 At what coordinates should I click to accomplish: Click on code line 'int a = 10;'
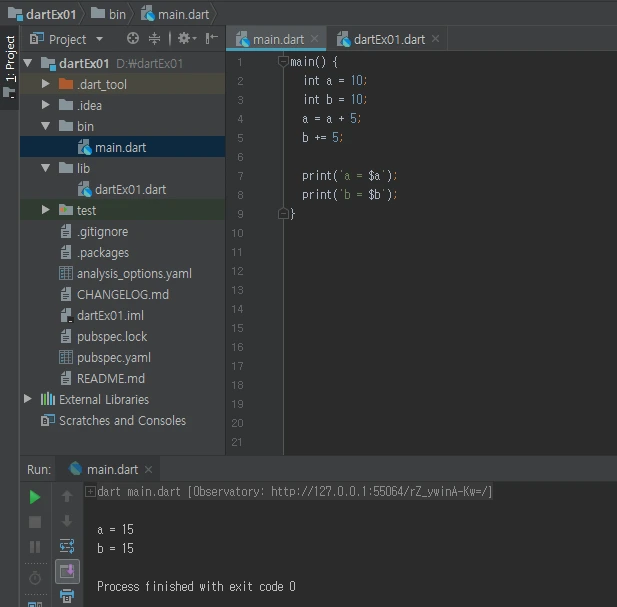pos(335,81)
